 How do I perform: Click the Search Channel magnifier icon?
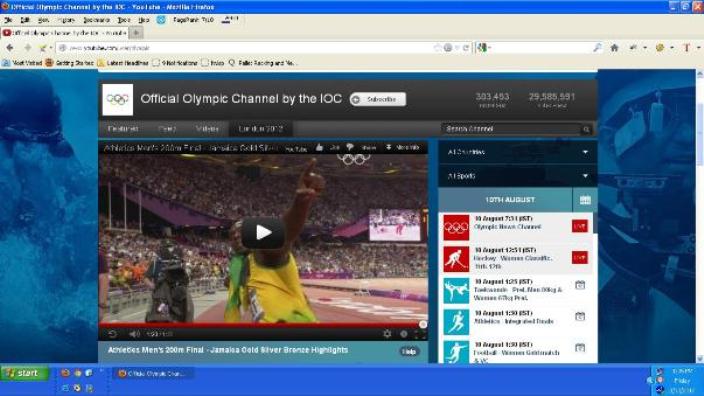(586, 129)
